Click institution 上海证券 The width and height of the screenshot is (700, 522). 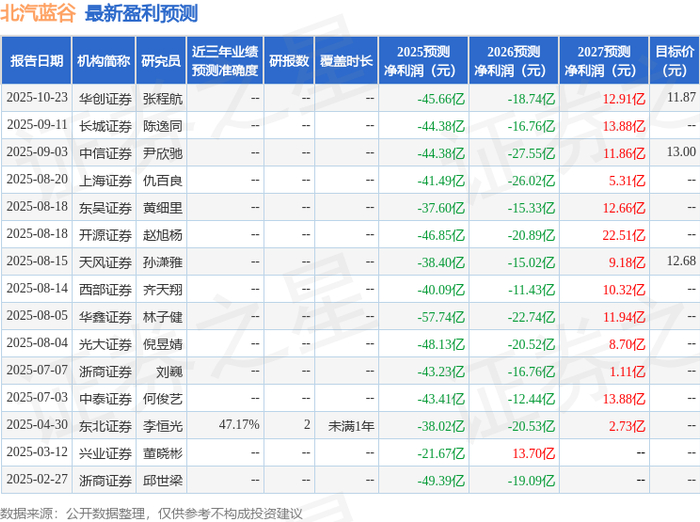point(105,180)
